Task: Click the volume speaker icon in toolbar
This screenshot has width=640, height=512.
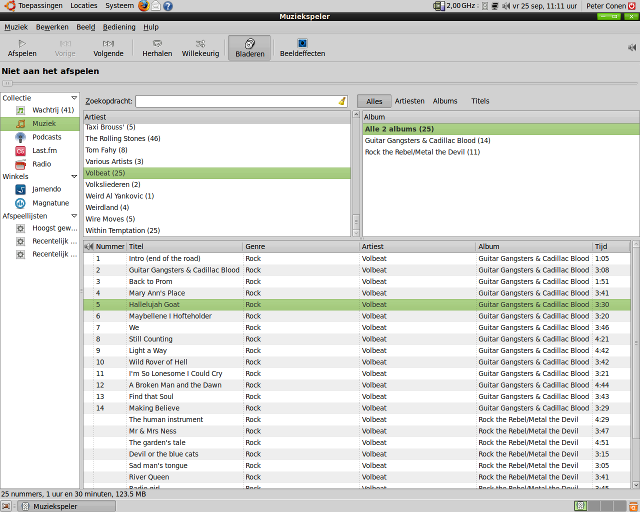Action: (x=632, y=48)
